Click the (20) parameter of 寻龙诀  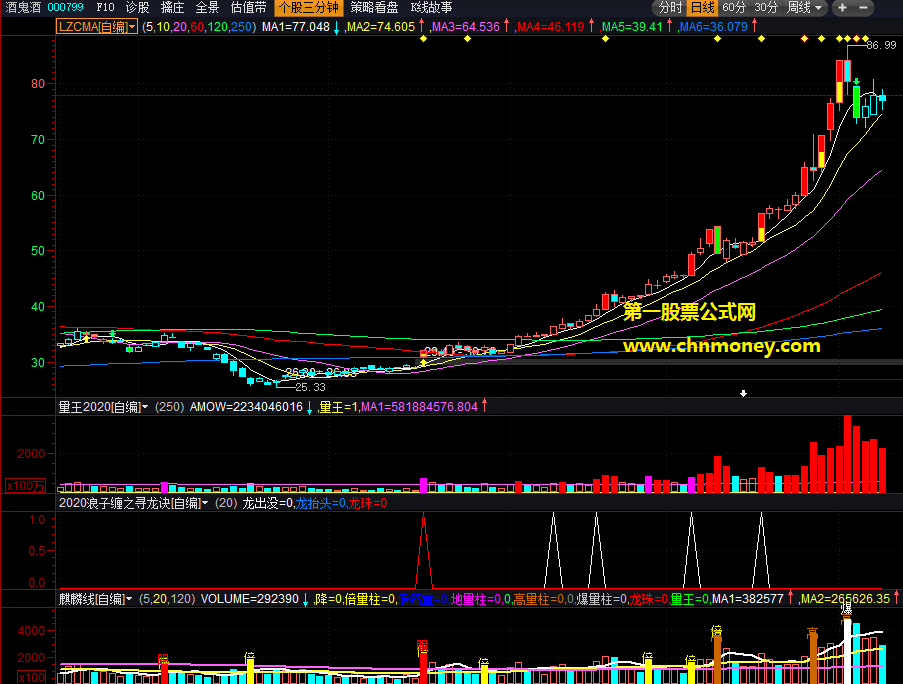pos(226,503)
